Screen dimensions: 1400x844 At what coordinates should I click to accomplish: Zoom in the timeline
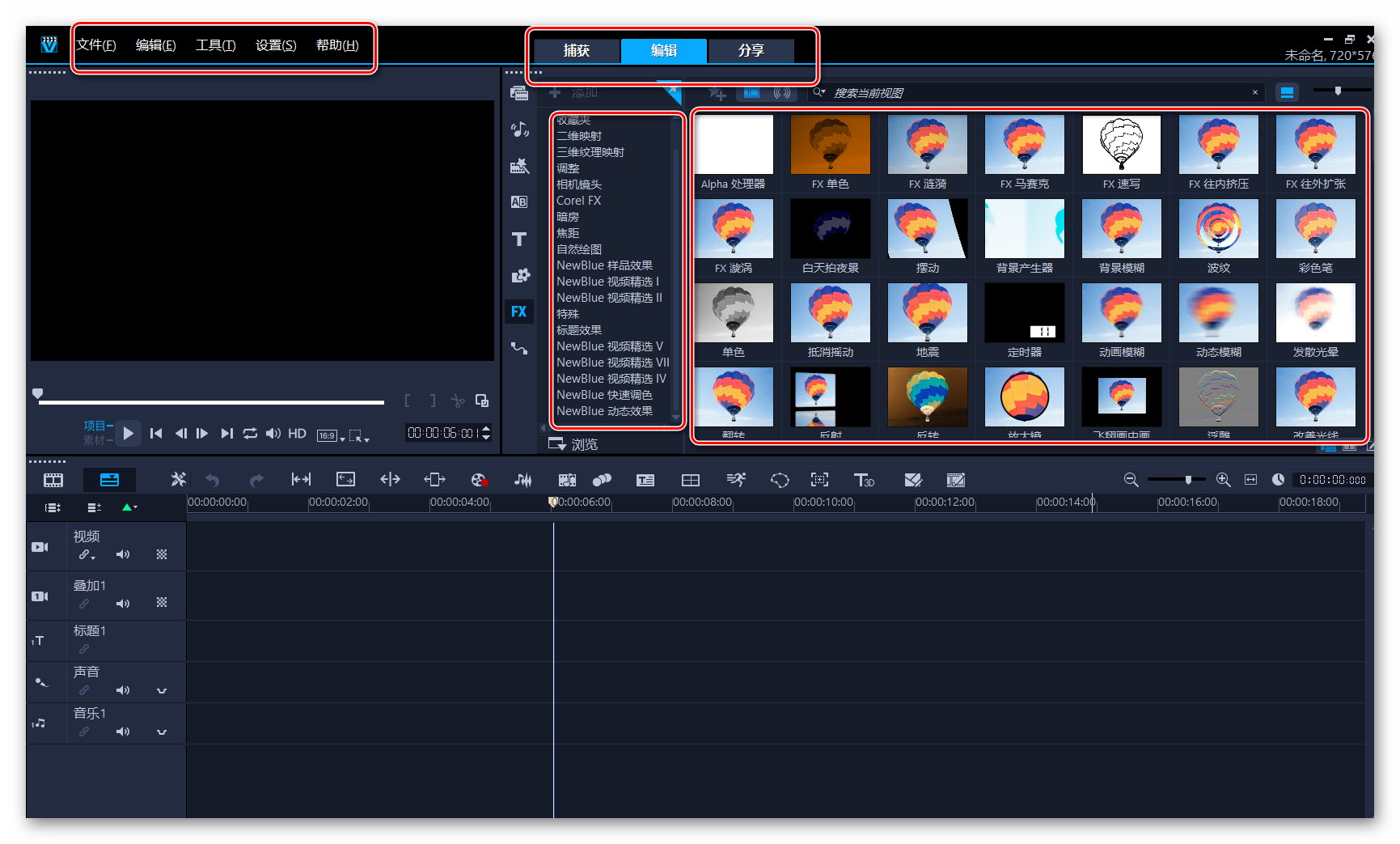click(x=1224, y=480)
